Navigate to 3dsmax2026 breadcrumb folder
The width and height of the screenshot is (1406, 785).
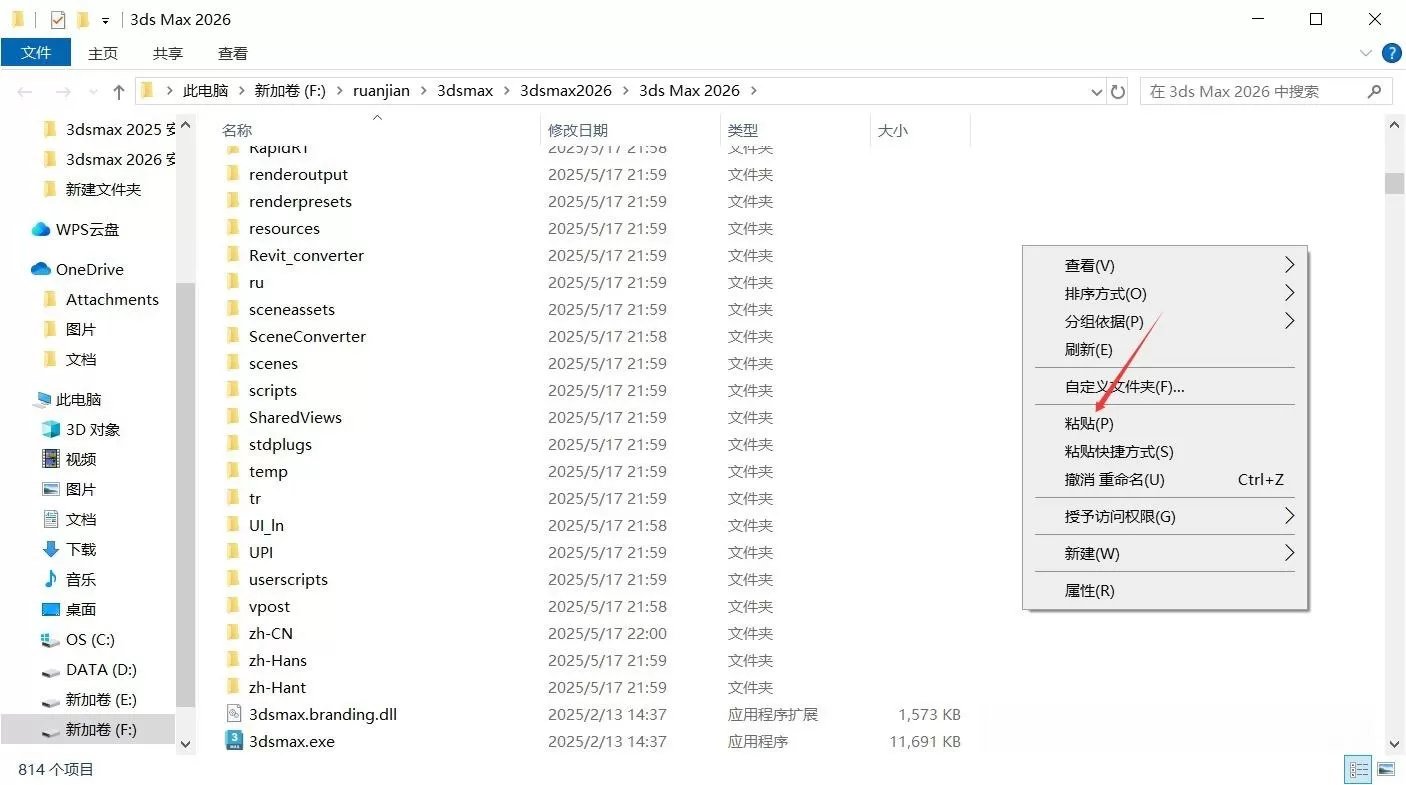[x=565, y=91]
